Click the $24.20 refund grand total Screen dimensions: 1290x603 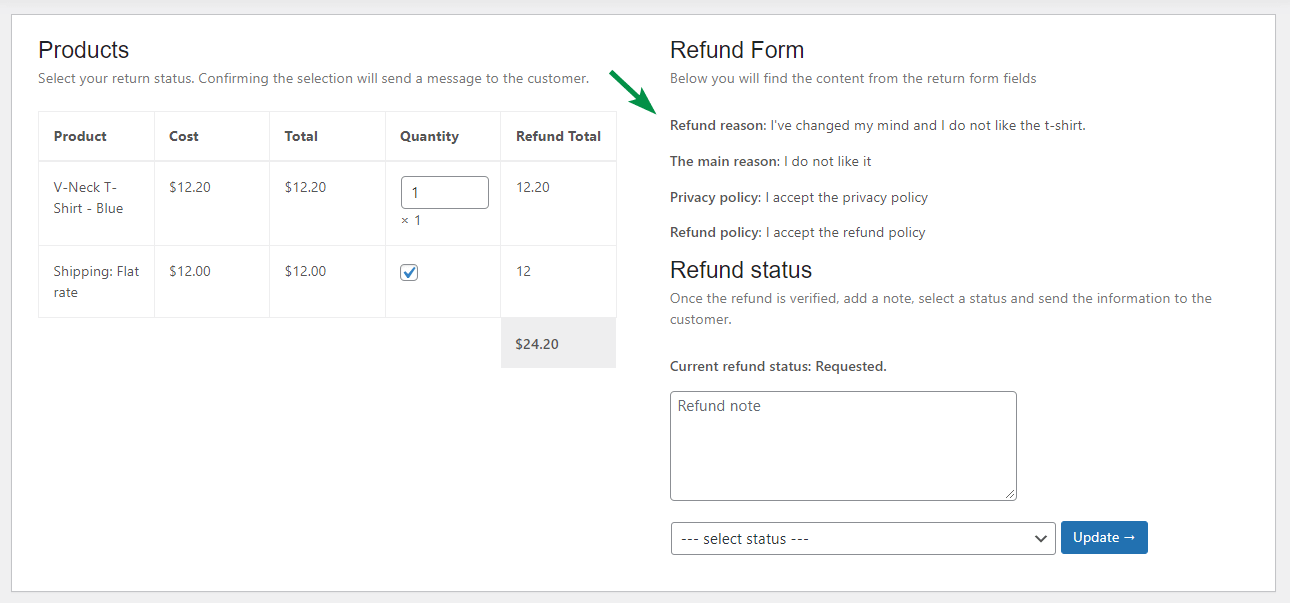coord(537,344)
